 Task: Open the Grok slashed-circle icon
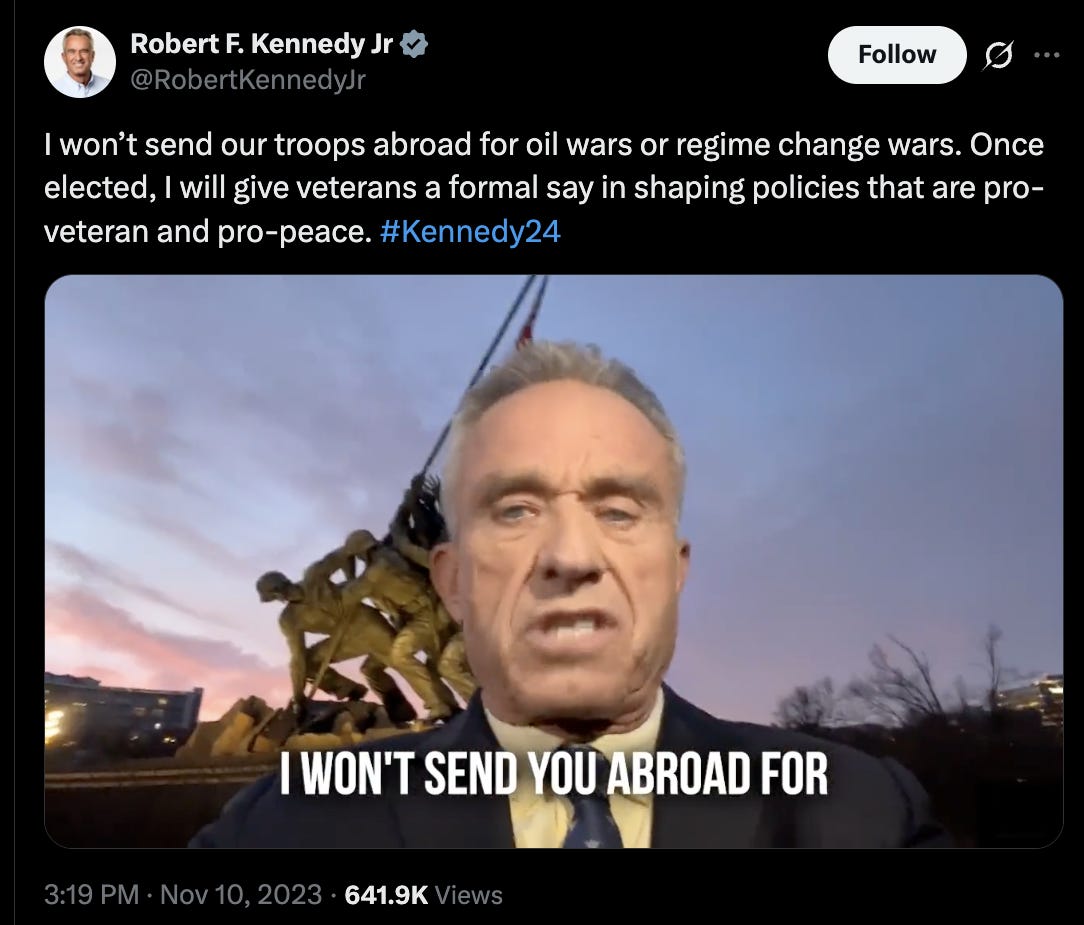(998, 55)
